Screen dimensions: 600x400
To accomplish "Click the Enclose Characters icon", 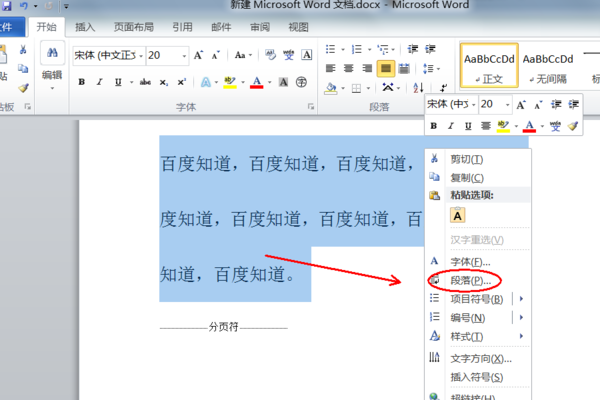I will [x=302, y=82].
